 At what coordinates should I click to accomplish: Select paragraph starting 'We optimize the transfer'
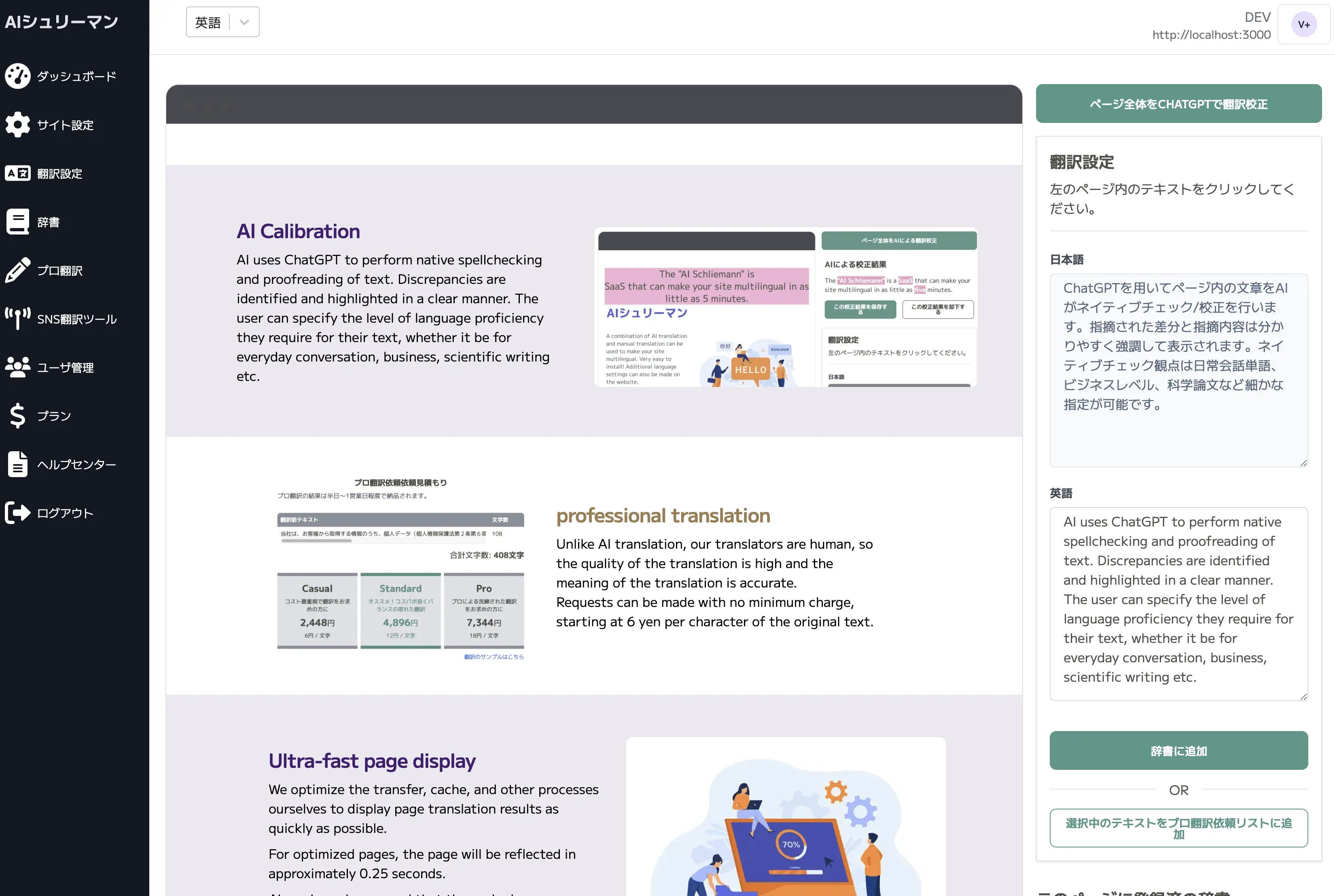(434, 809)
